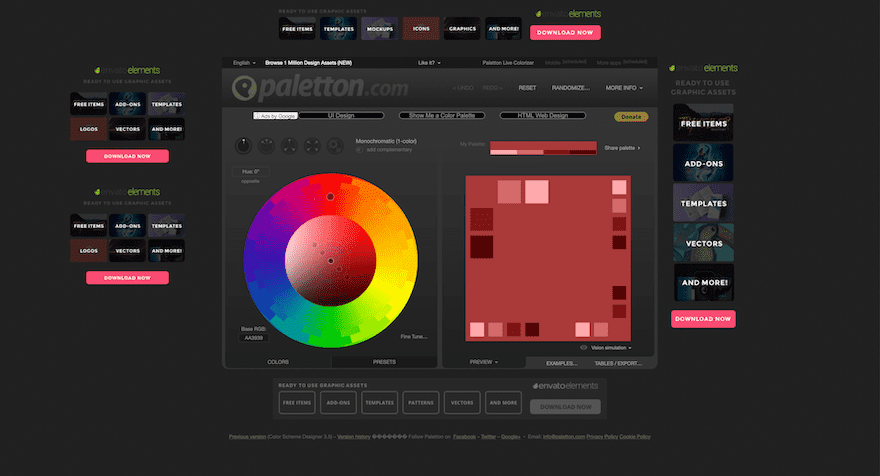Open Mockups tile in top banner

pos(379,29)
